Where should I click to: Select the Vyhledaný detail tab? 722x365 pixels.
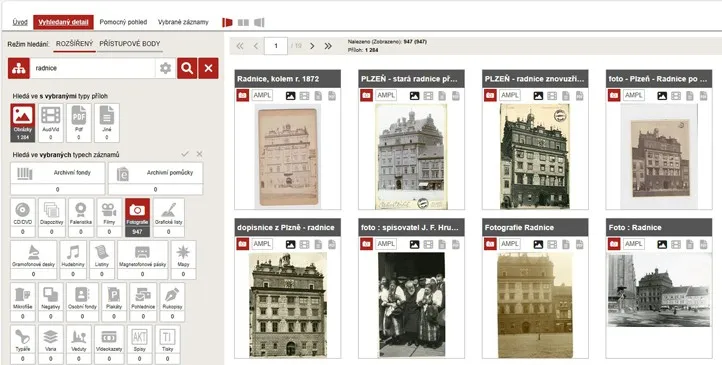click(64, 22)
